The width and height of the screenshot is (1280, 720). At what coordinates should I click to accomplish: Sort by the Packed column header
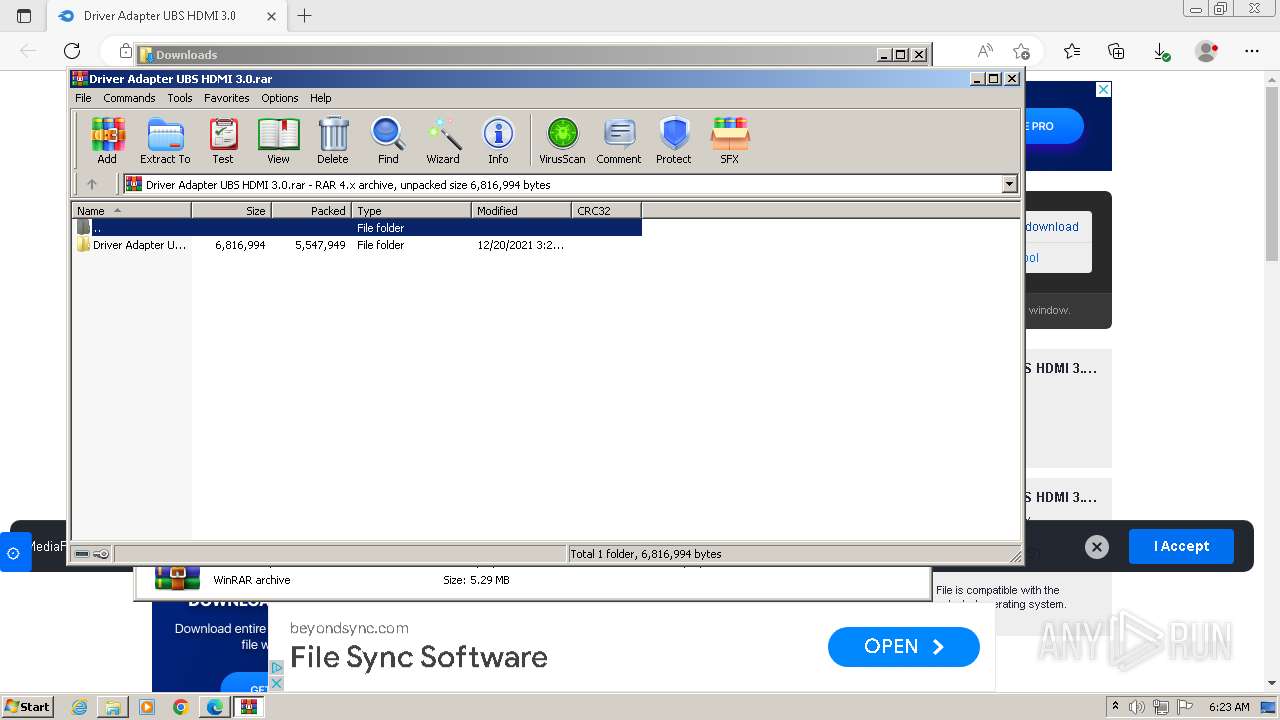311,210
